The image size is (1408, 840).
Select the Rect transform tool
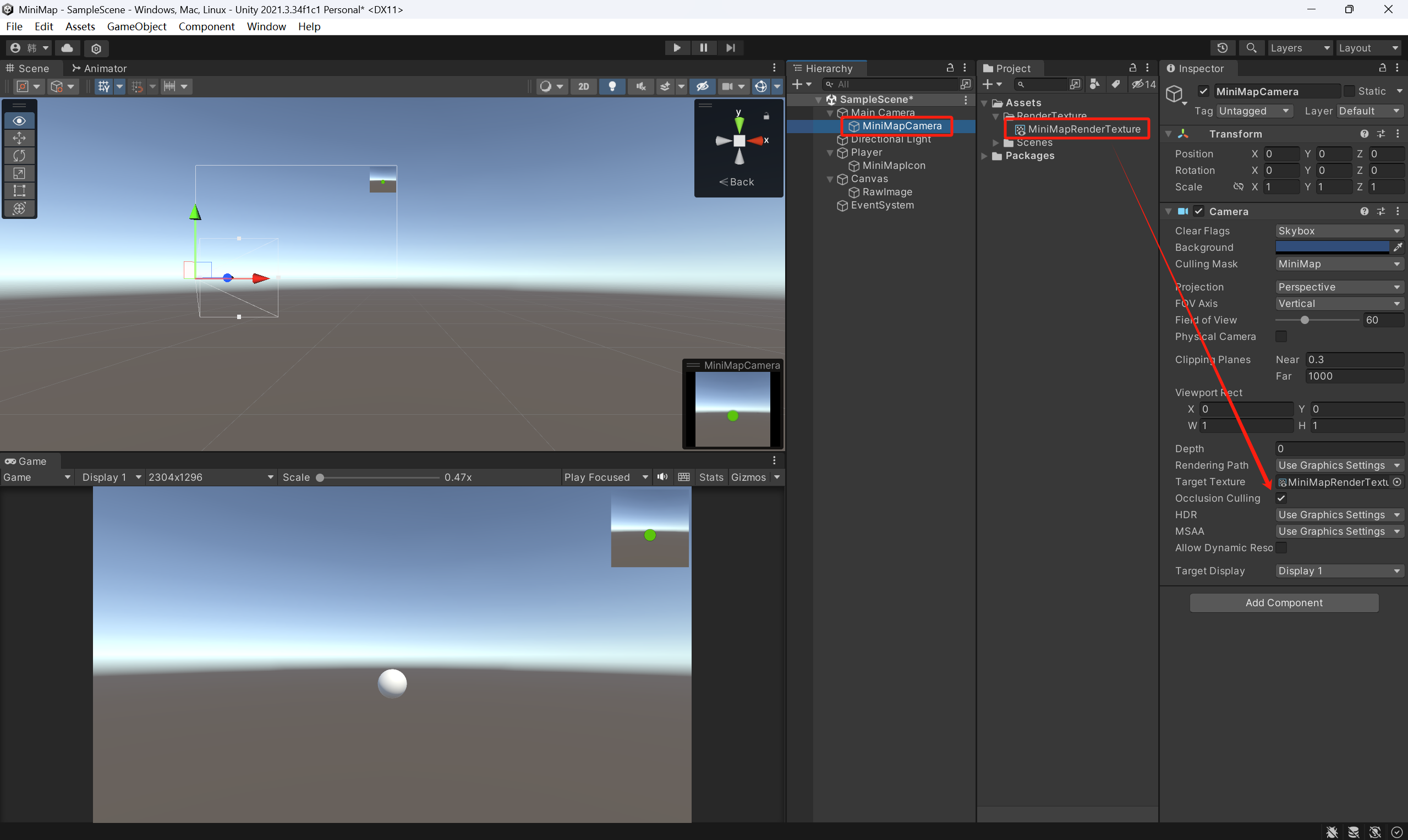tap(19, 191)
